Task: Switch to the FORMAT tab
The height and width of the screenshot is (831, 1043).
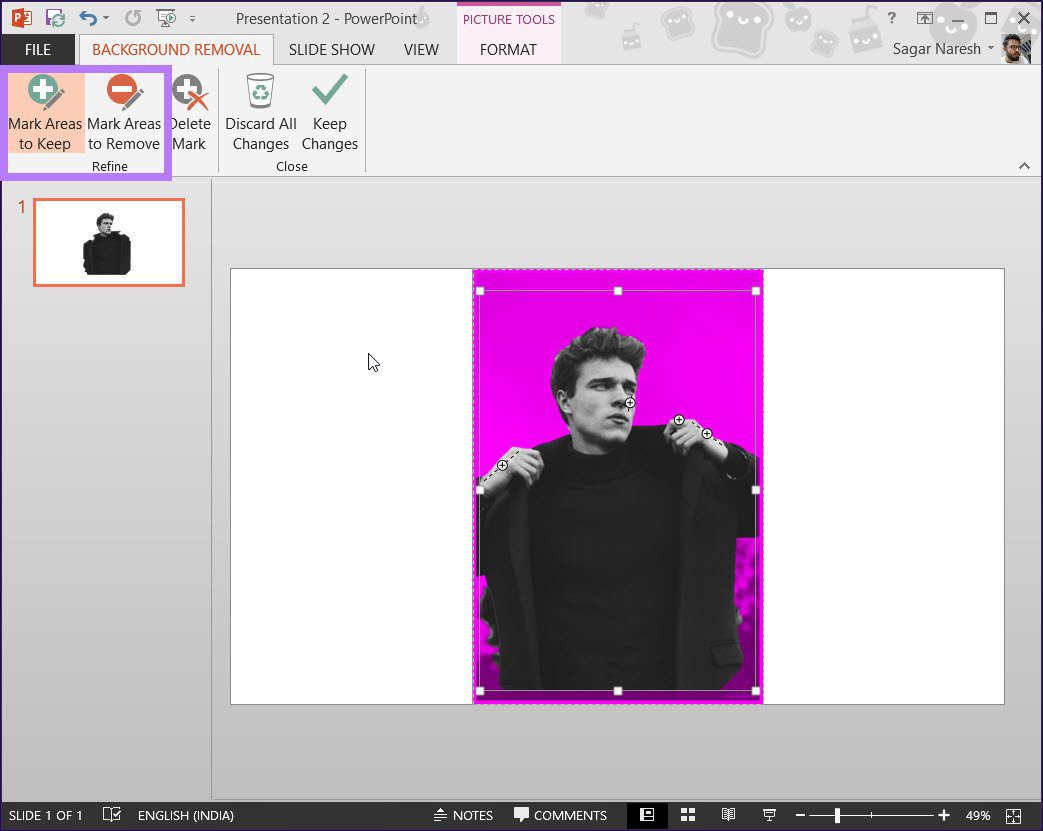Action: [x=508, y=50]
